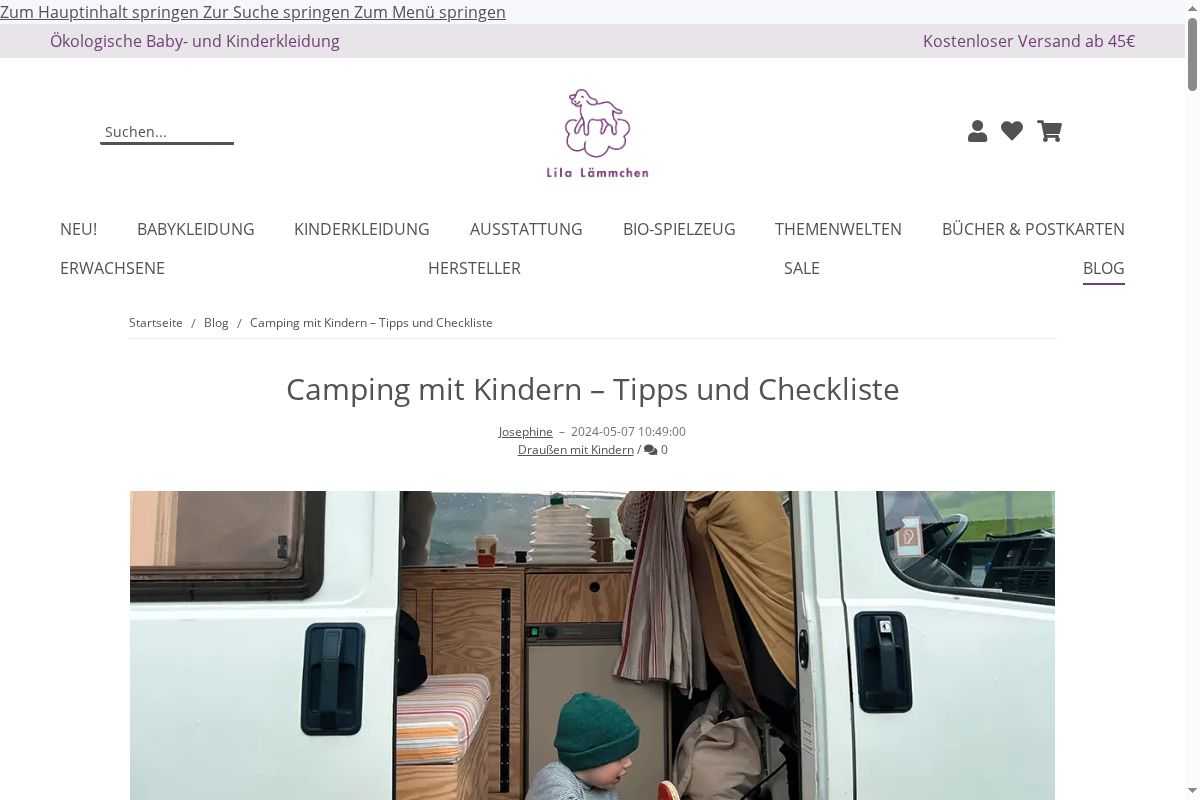Click the page vertical scrollbar
Image resolution: width=1200 pixels, height=800 pixels.
pyautogui.click(x=1192, y=400)
